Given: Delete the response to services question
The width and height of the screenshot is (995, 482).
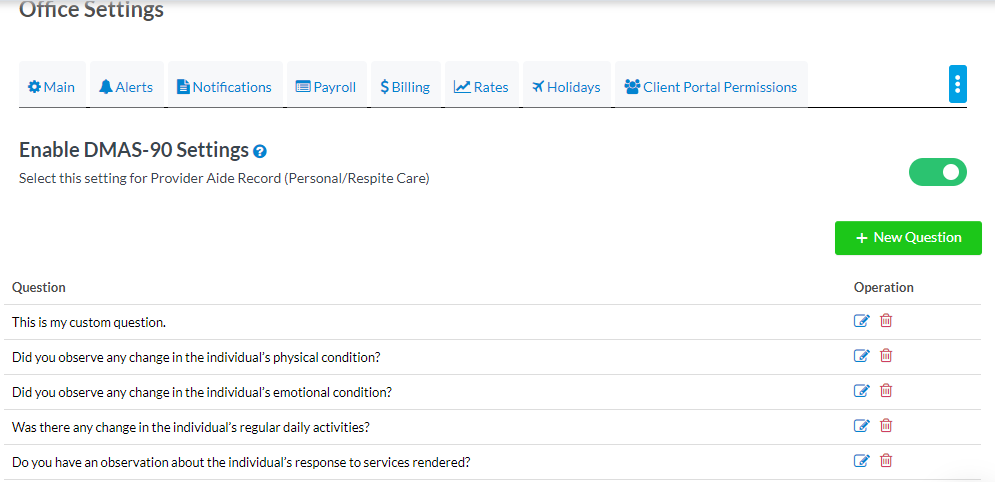Looking at the screenshot, I should pos(886,461).
